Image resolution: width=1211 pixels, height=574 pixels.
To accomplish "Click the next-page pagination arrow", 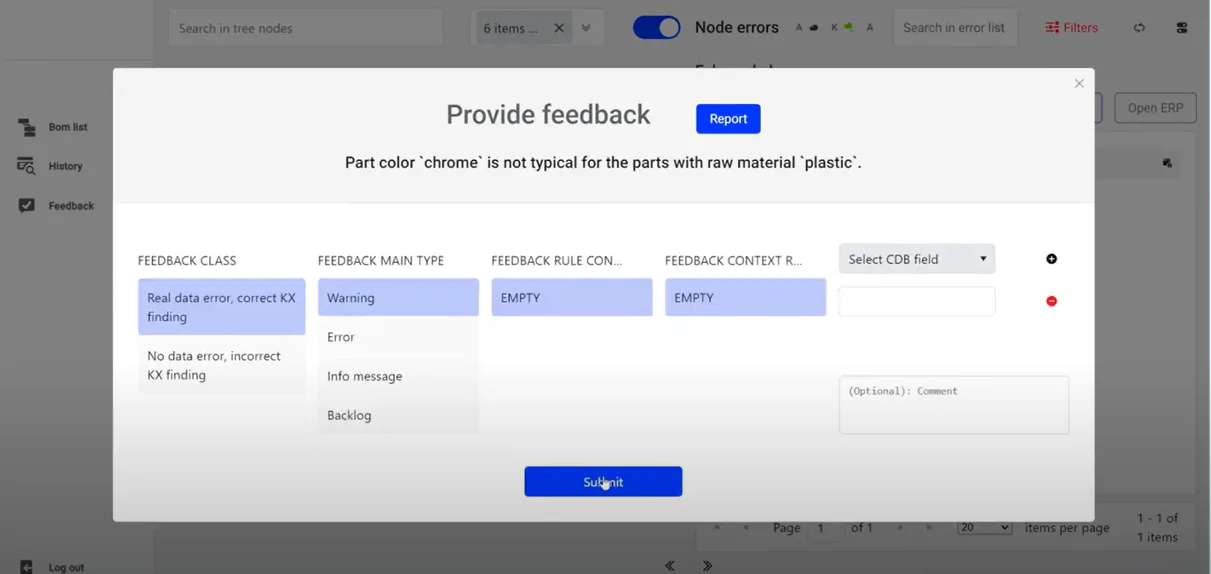I will [x=900, y=527].
